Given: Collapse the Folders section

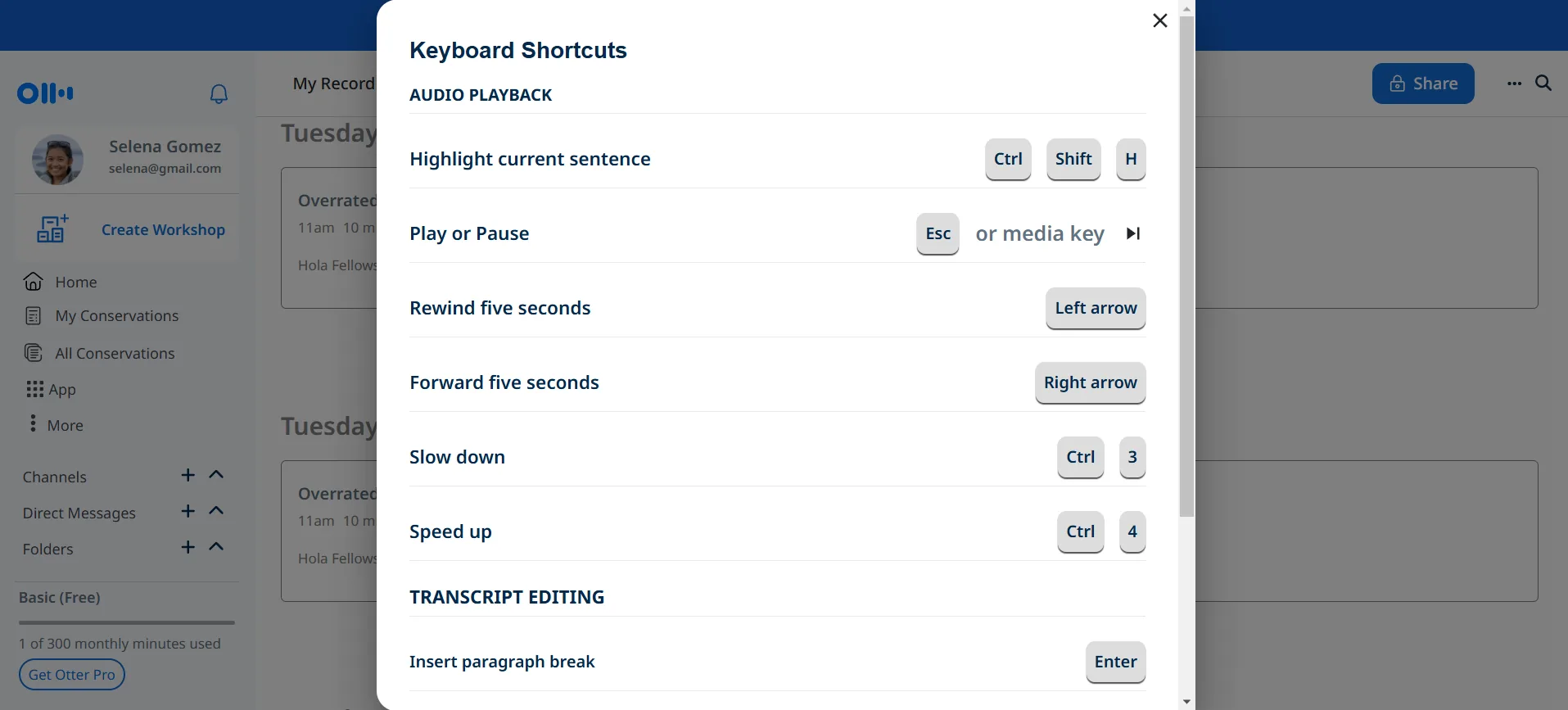Looking at the screenshot, I should click(x=216, y=547).
